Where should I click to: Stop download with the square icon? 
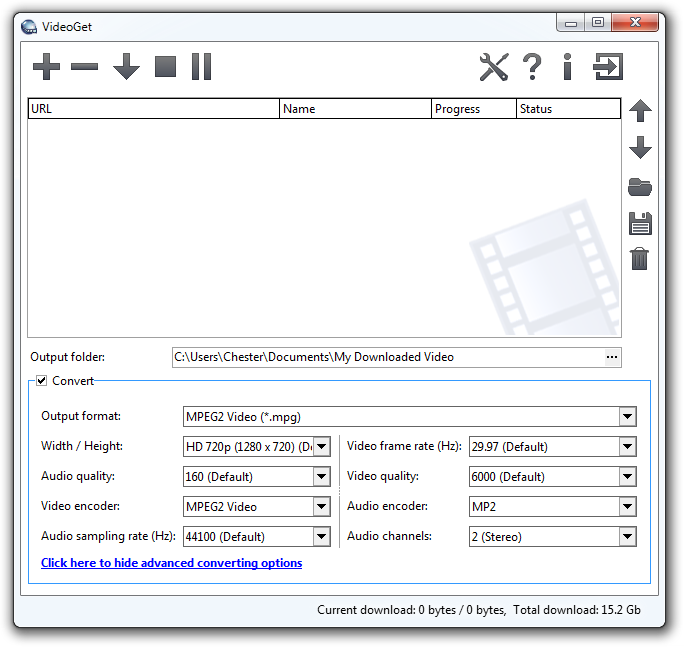point(165,67)
